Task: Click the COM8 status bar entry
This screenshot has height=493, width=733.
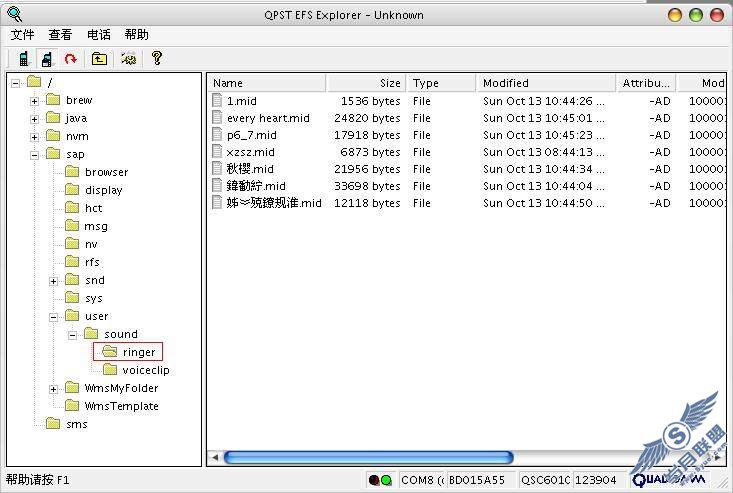Action: [x=422, y=480]
